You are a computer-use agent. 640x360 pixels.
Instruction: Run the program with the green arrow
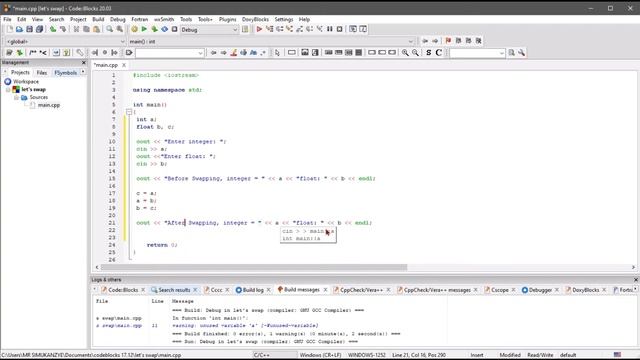(x=144, y=29)
